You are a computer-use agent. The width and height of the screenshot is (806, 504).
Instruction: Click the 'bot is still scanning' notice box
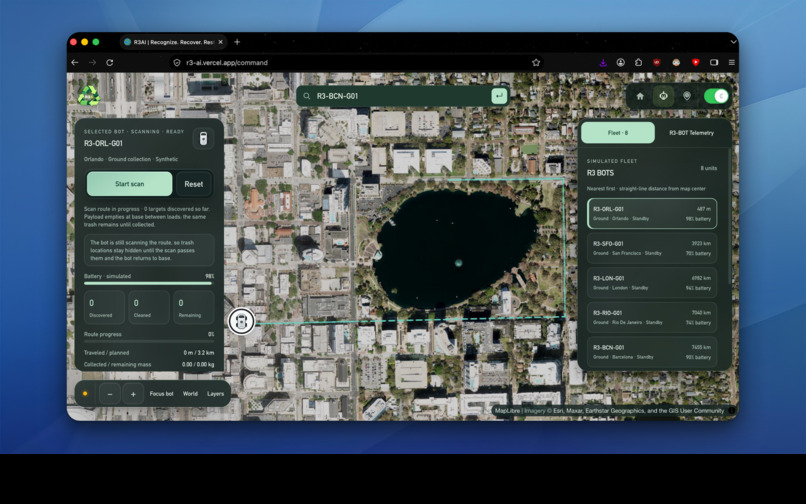point(149,250)
